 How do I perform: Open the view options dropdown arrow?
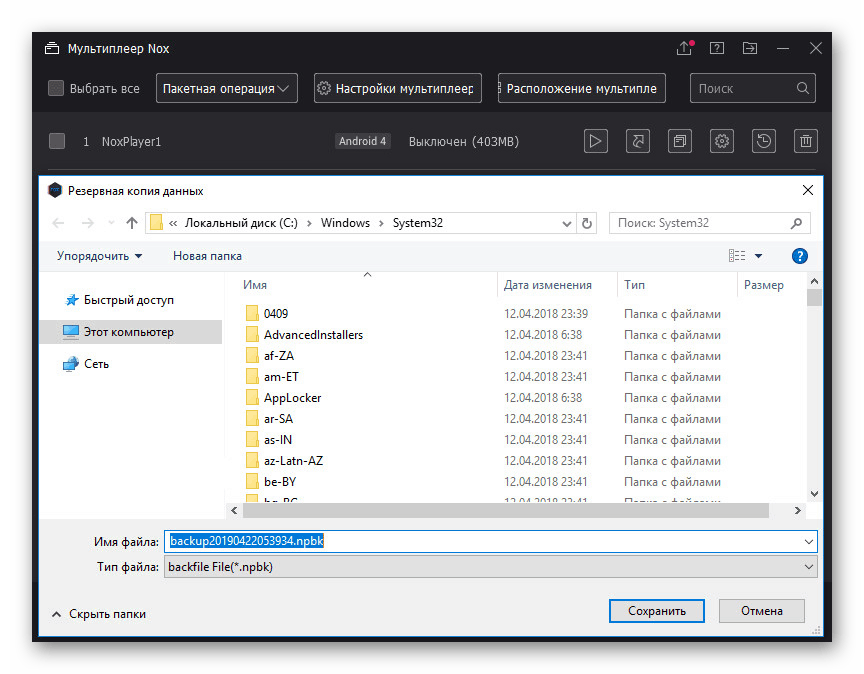tap(758, 256)
